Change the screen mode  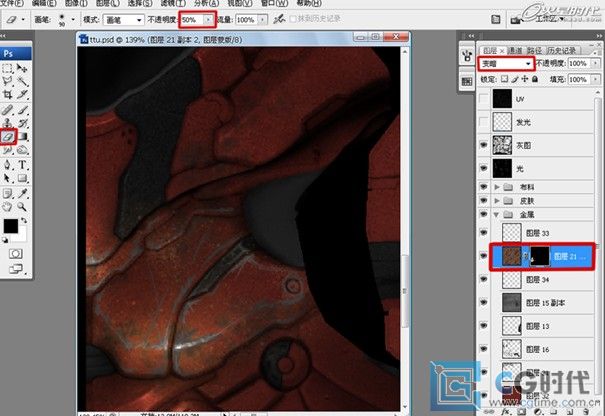[15, 269]
